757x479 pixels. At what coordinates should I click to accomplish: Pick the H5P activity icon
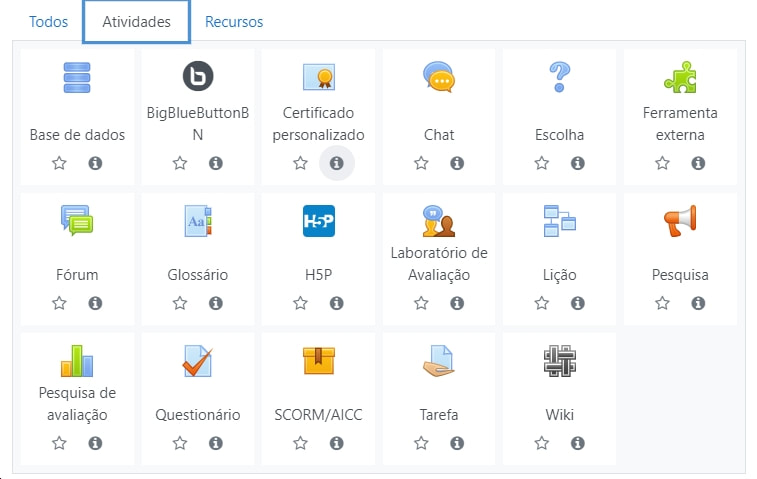coord(318,220)
